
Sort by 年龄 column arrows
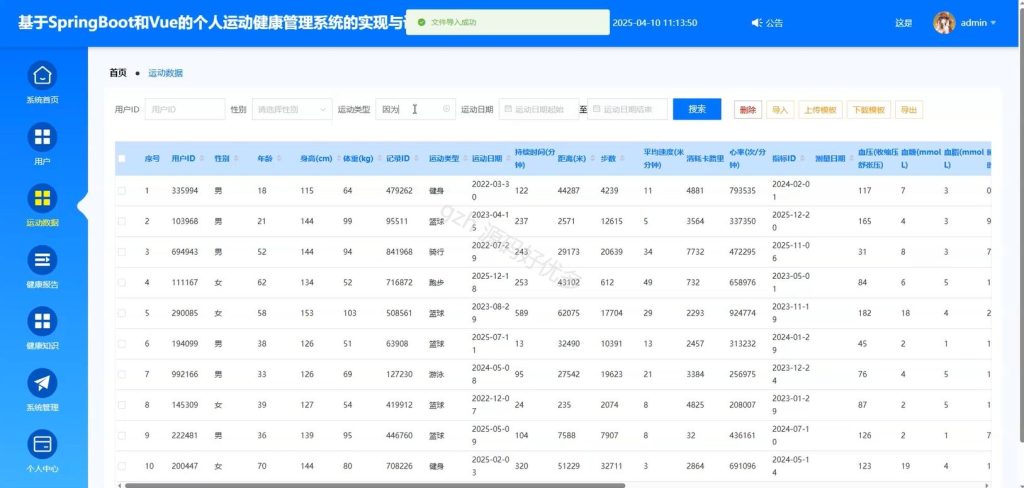point(279,159)
